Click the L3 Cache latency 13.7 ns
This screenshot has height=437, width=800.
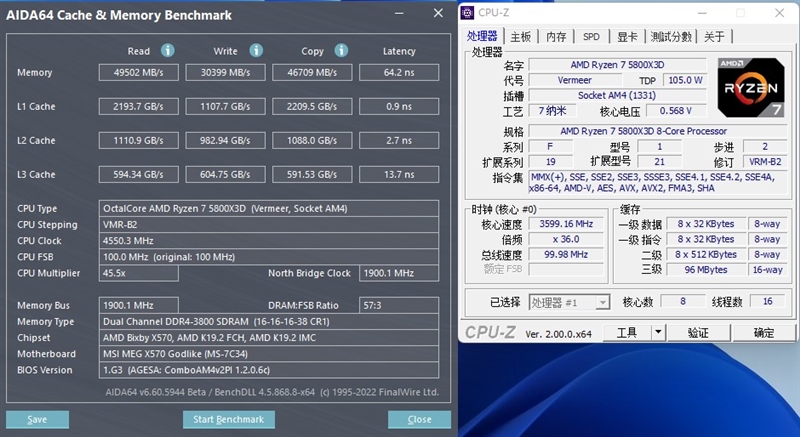click(x=399, y=174)
